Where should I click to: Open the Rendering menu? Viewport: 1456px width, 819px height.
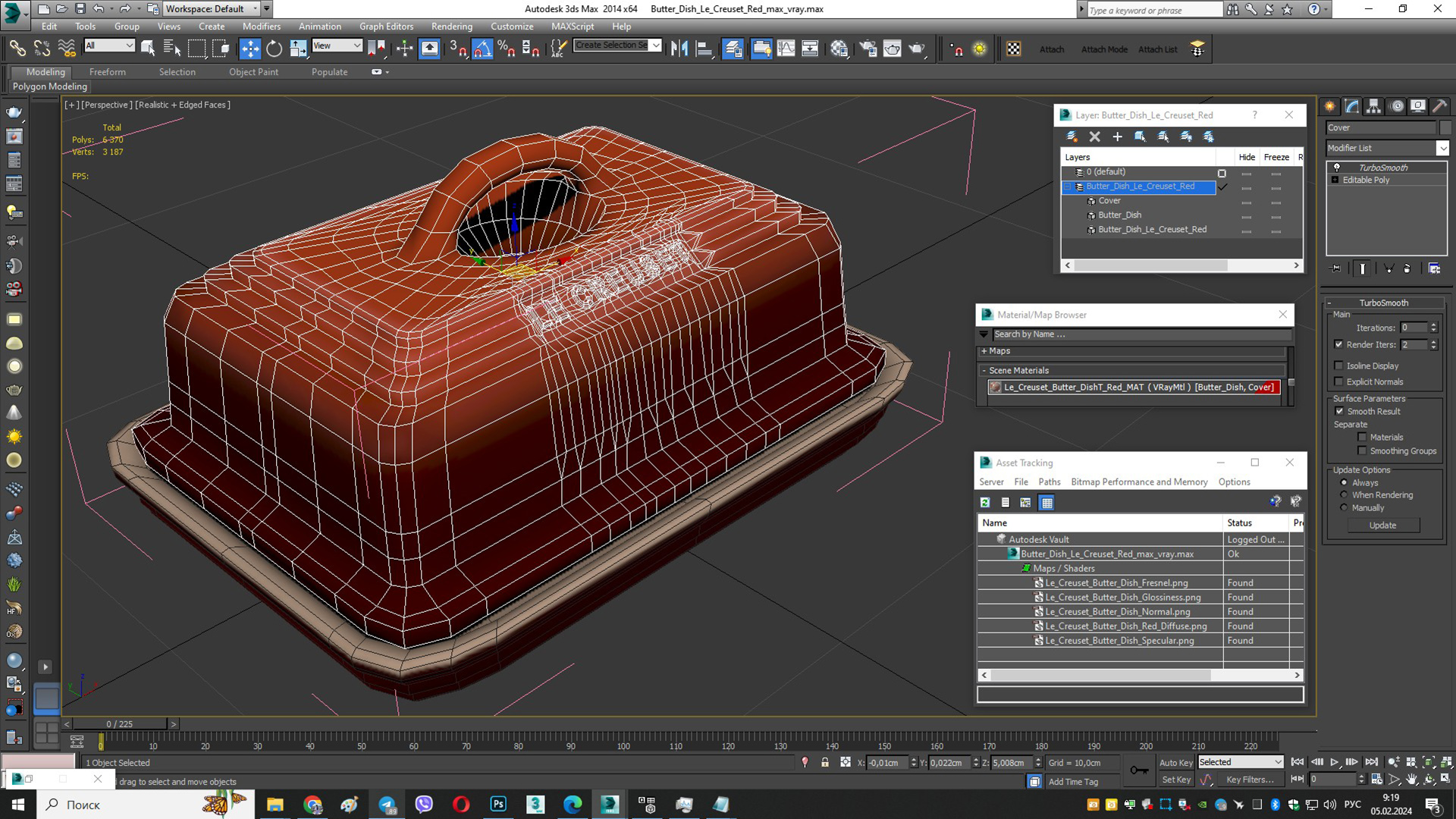pyautogui.click(x=451, y=27)
